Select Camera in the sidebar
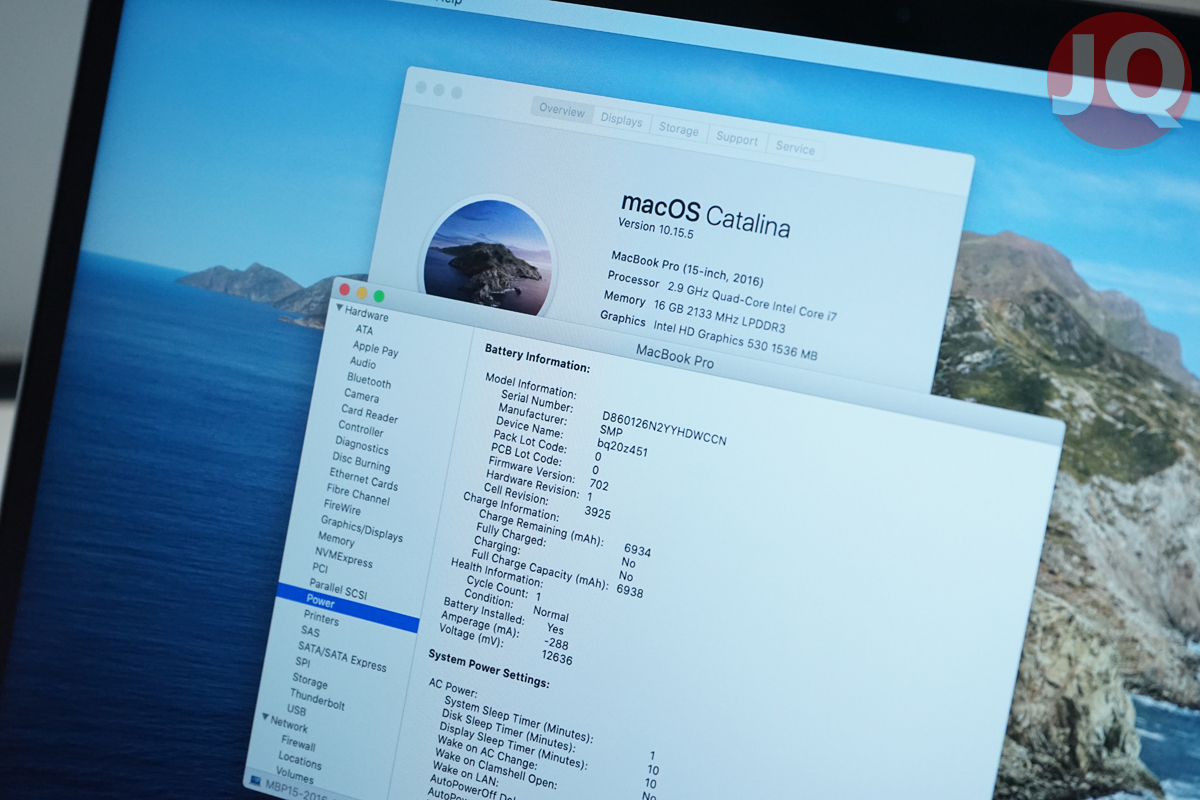 coord(361,396)
